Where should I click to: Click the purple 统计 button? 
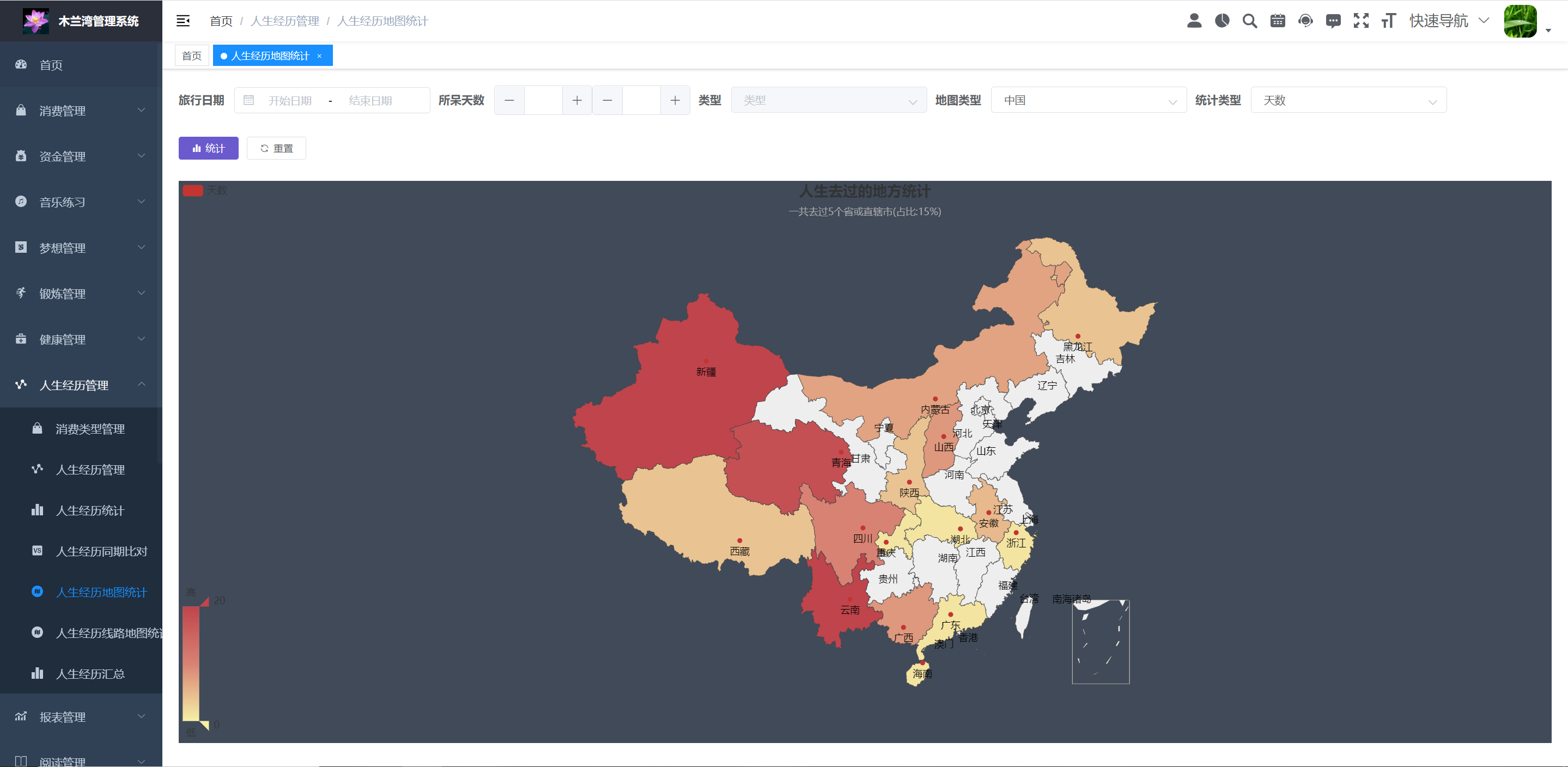click(208, 149)
